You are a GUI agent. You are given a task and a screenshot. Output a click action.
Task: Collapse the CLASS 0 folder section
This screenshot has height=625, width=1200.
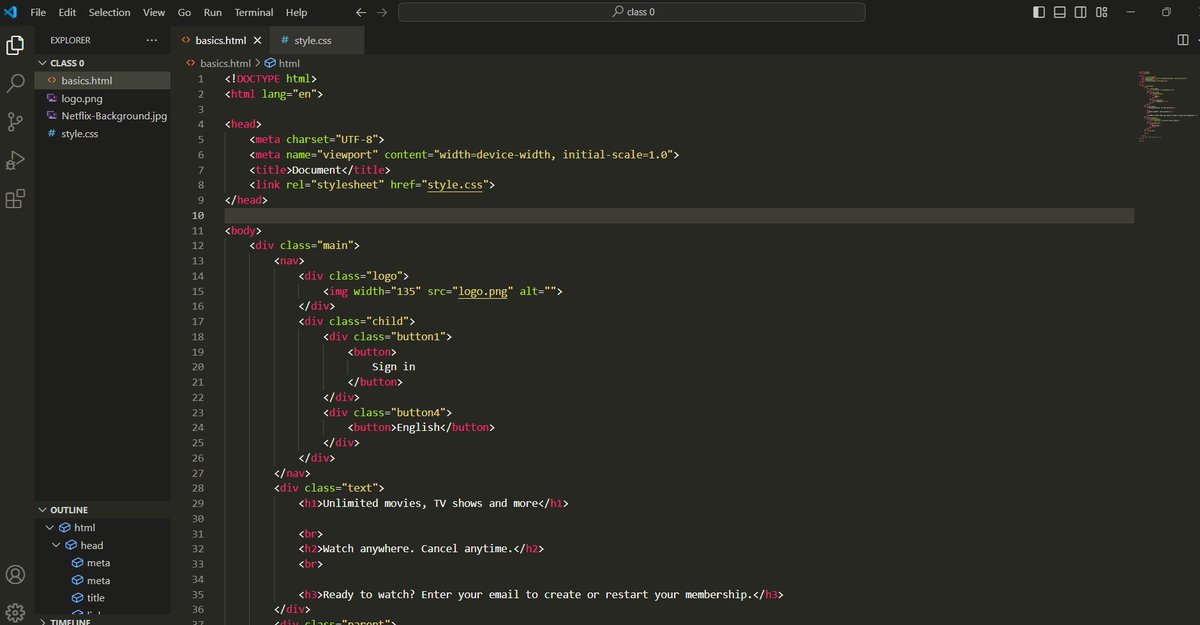pos(100,63)
